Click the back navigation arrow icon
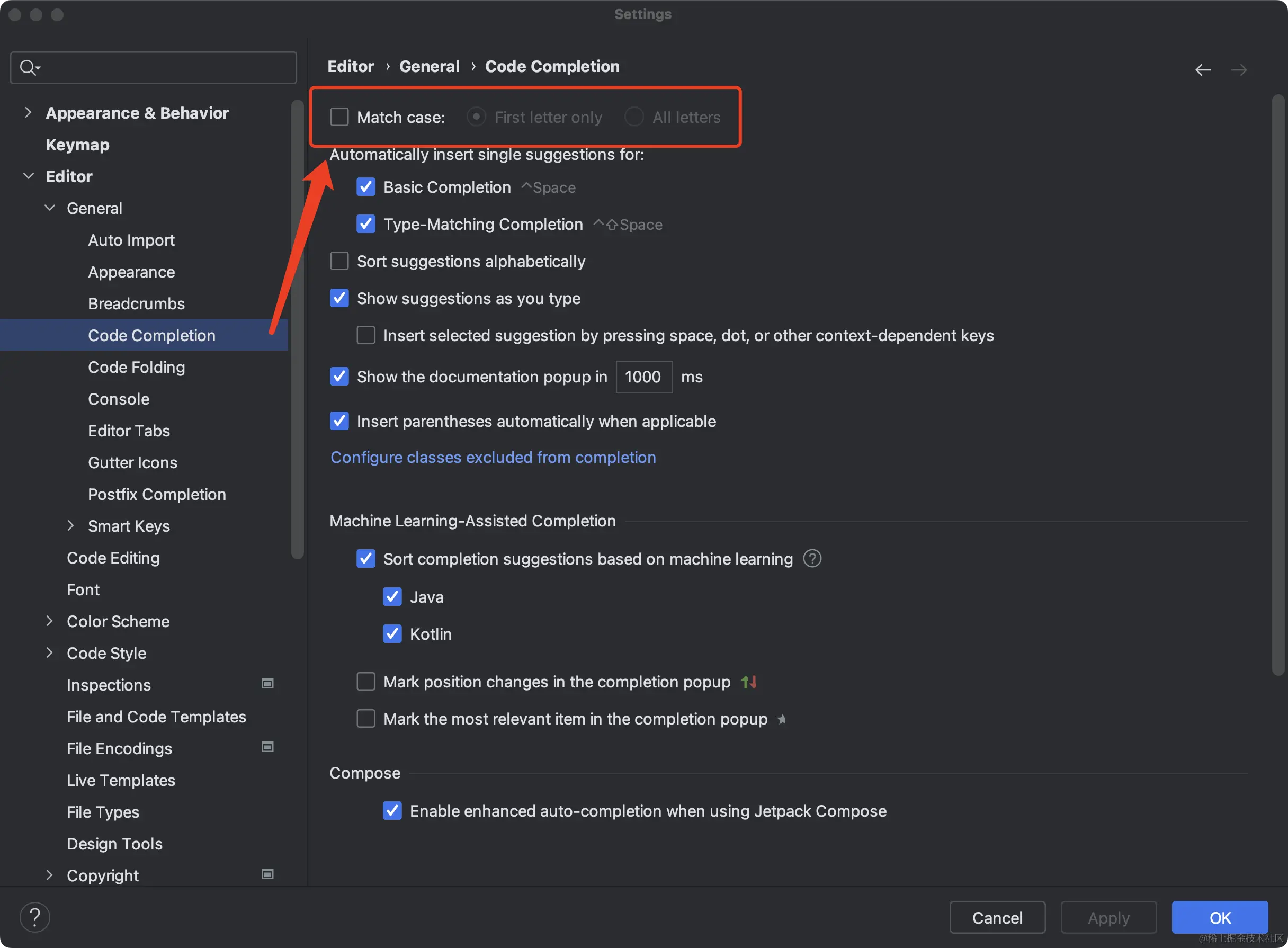The image size is (1288, 948). (1203, 69)
